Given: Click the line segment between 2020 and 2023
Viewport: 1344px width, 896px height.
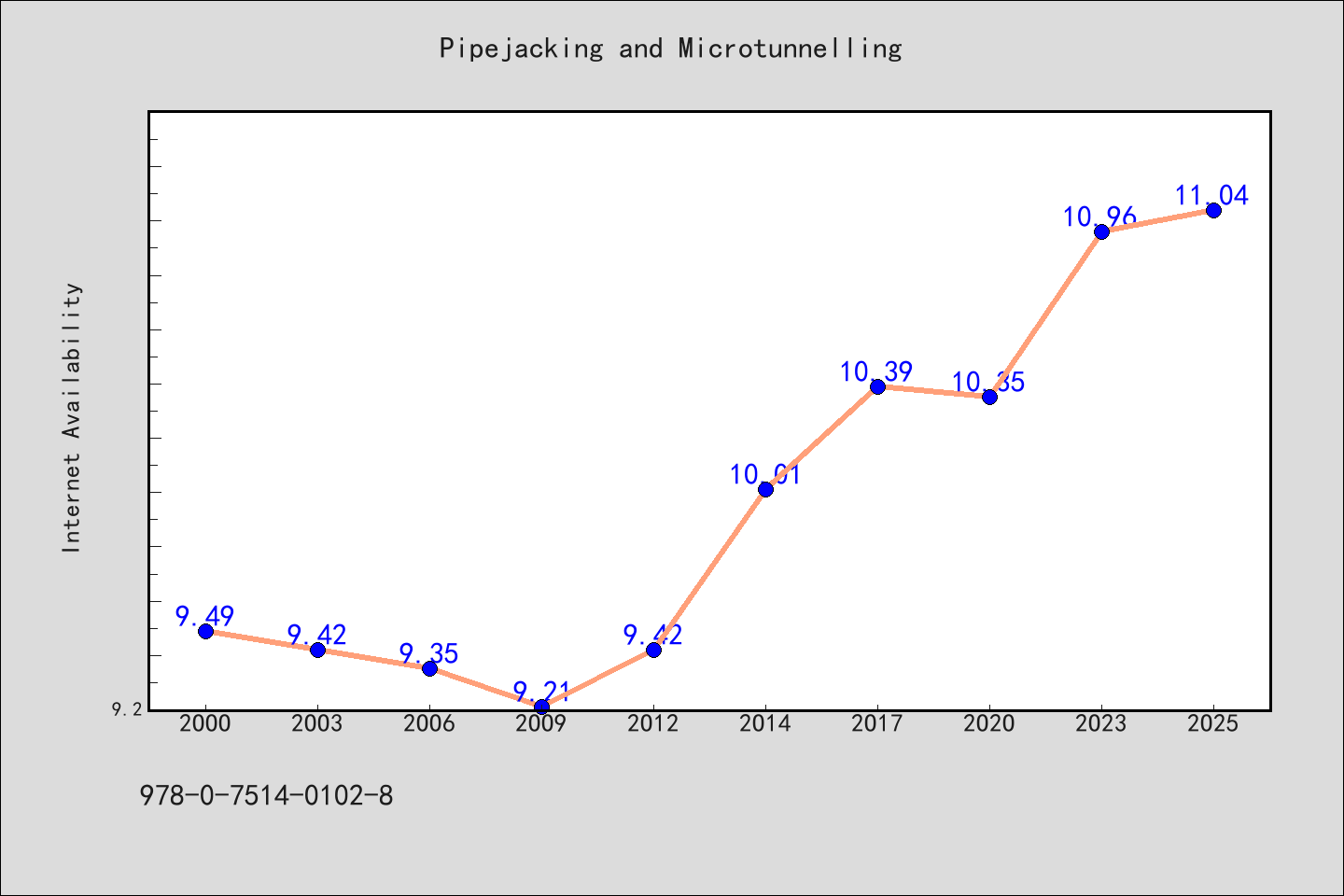Looking at the screenshot, I should coord(1045,315).
